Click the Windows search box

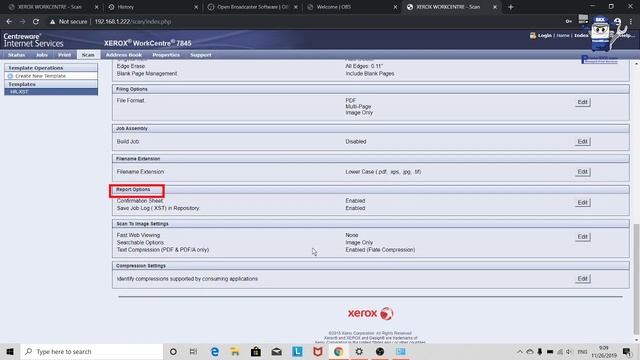click(92, 351)
